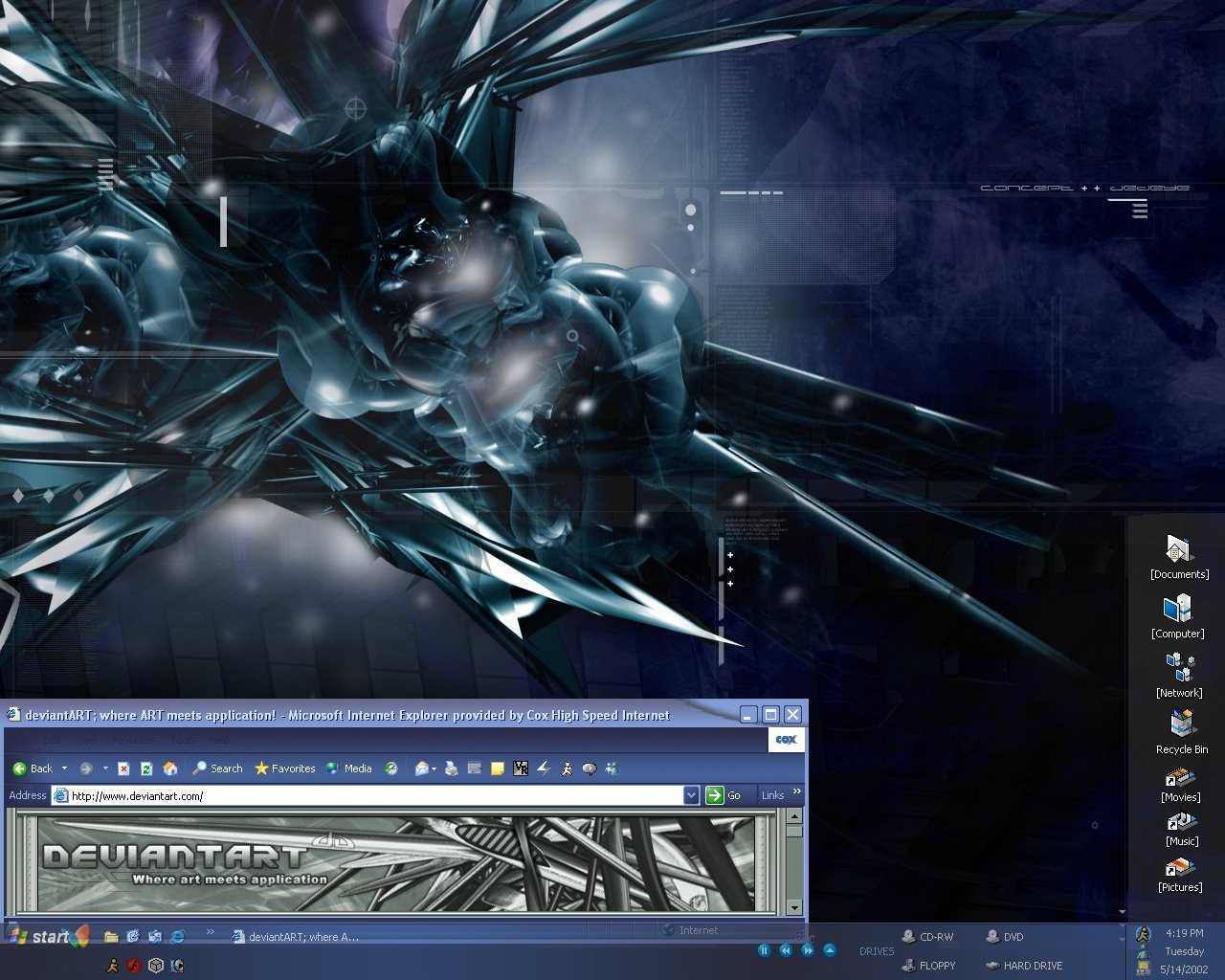Click the AIM running man icon in bottom row
The width and height of the screenshot is (1225, 980).
tap(112, 966)
